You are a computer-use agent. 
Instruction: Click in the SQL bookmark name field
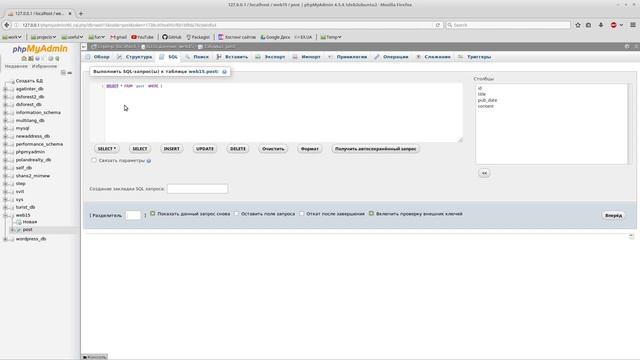pos(198,189)
